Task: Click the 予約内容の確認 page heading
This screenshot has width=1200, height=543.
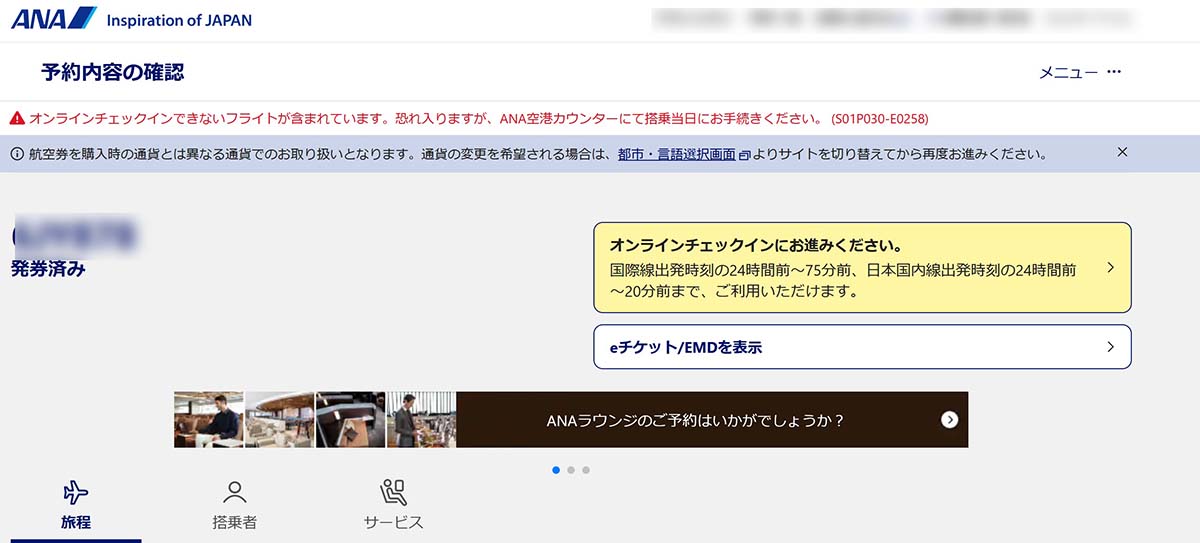Action: click(113, 72)
